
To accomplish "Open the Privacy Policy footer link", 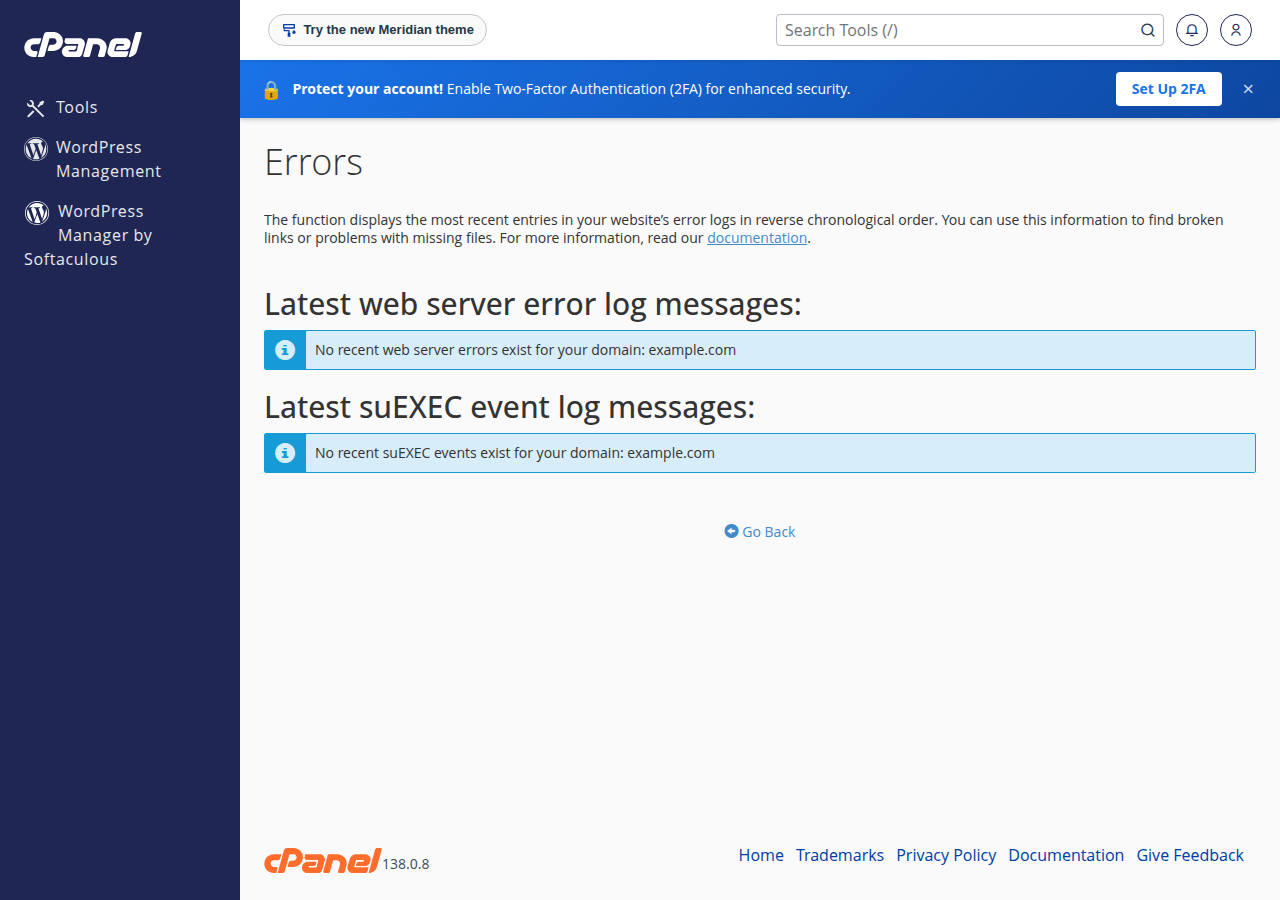I will coord(946,855).
